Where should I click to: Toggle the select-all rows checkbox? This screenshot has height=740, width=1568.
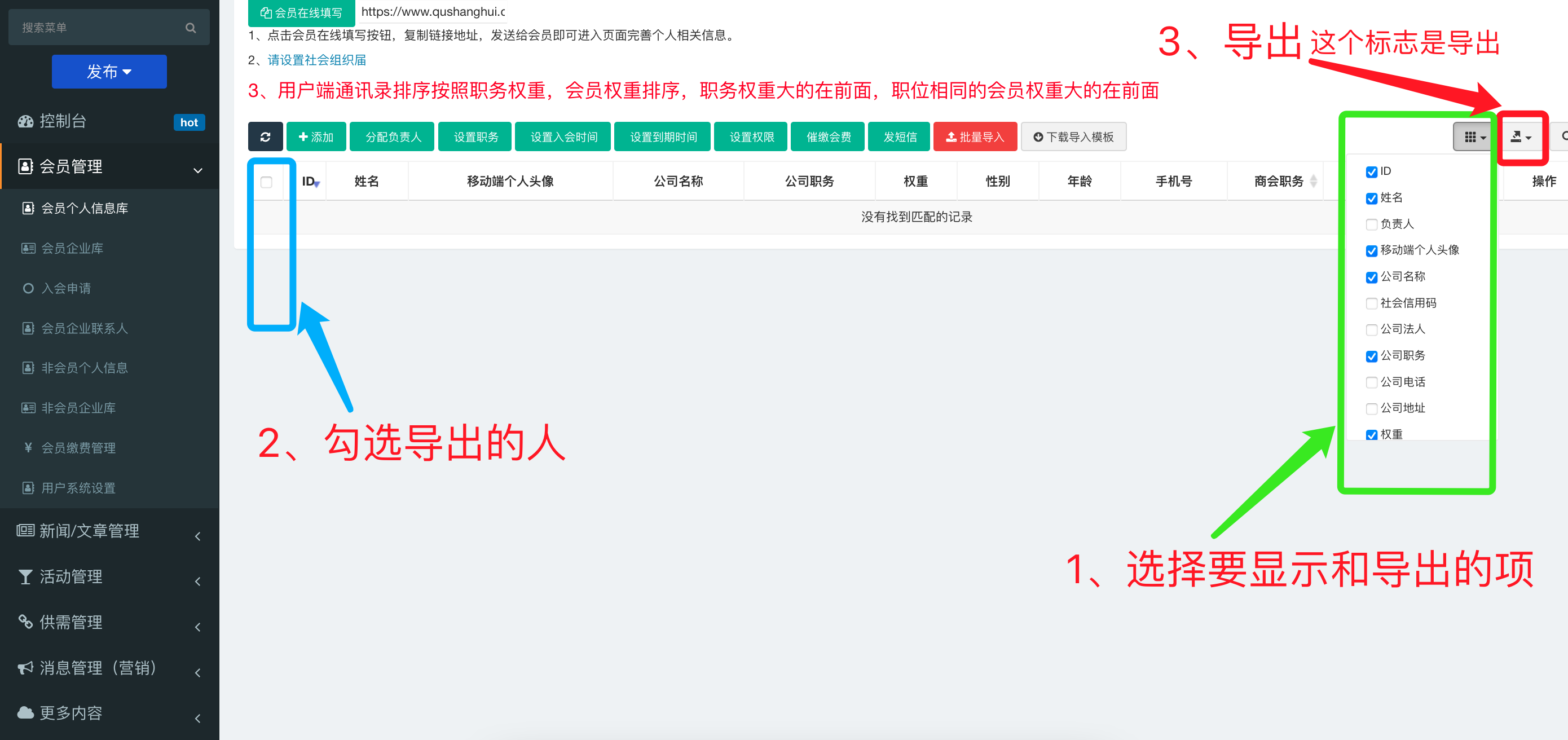[x=266, y=182]
